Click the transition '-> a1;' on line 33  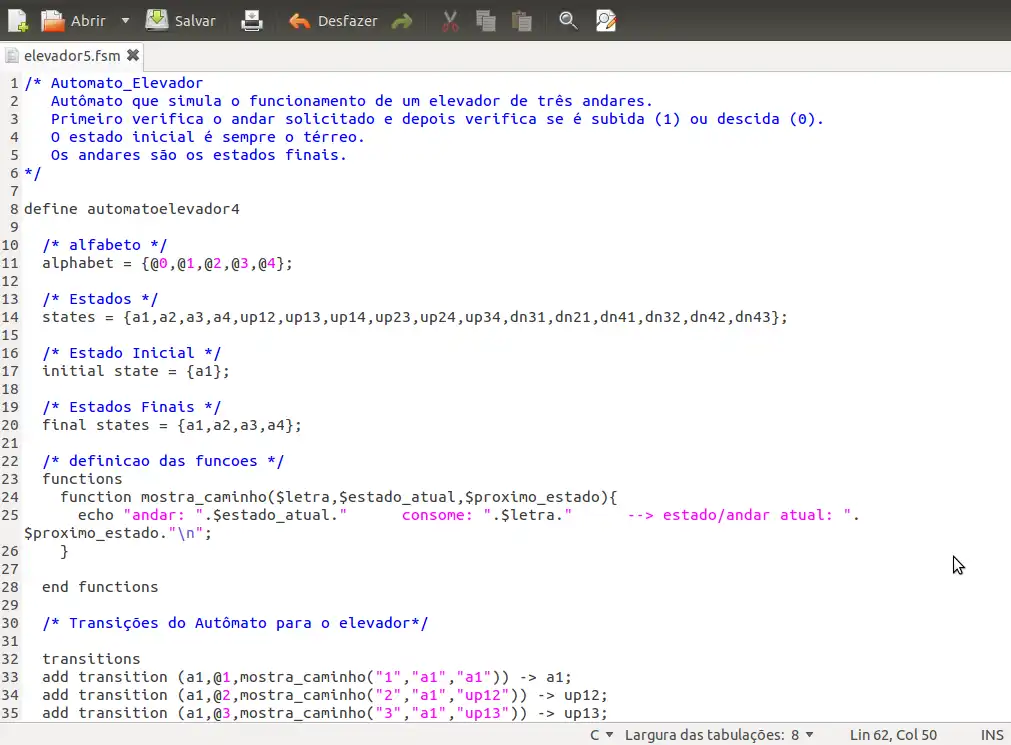coord(545,677)
